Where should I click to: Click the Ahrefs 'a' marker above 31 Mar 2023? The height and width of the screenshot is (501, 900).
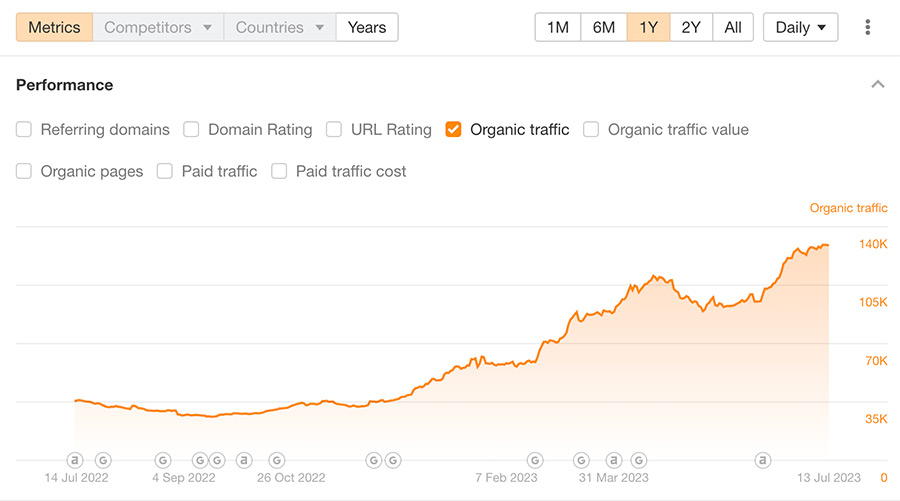pyautogui.click(x=614, y=460)
